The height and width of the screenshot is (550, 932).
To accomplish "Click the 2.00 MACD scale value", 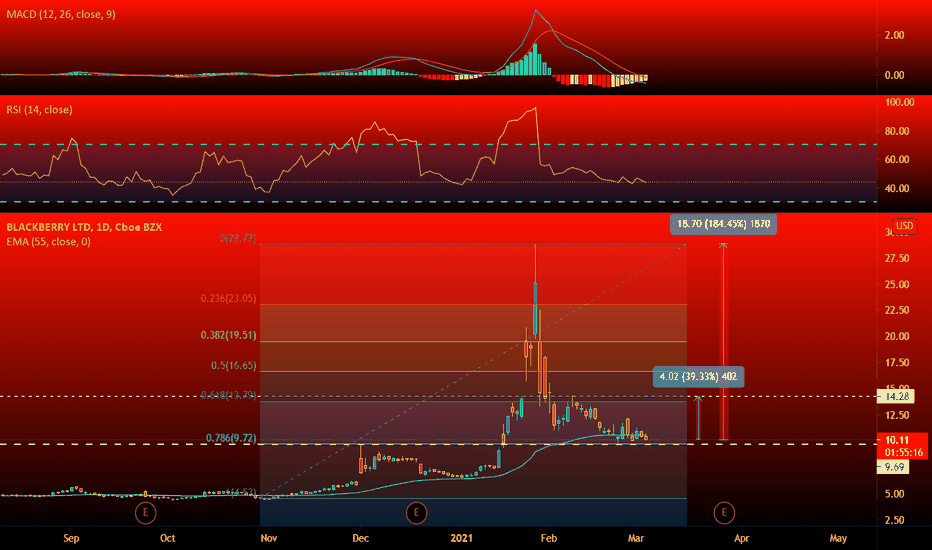I will [895, 35].
